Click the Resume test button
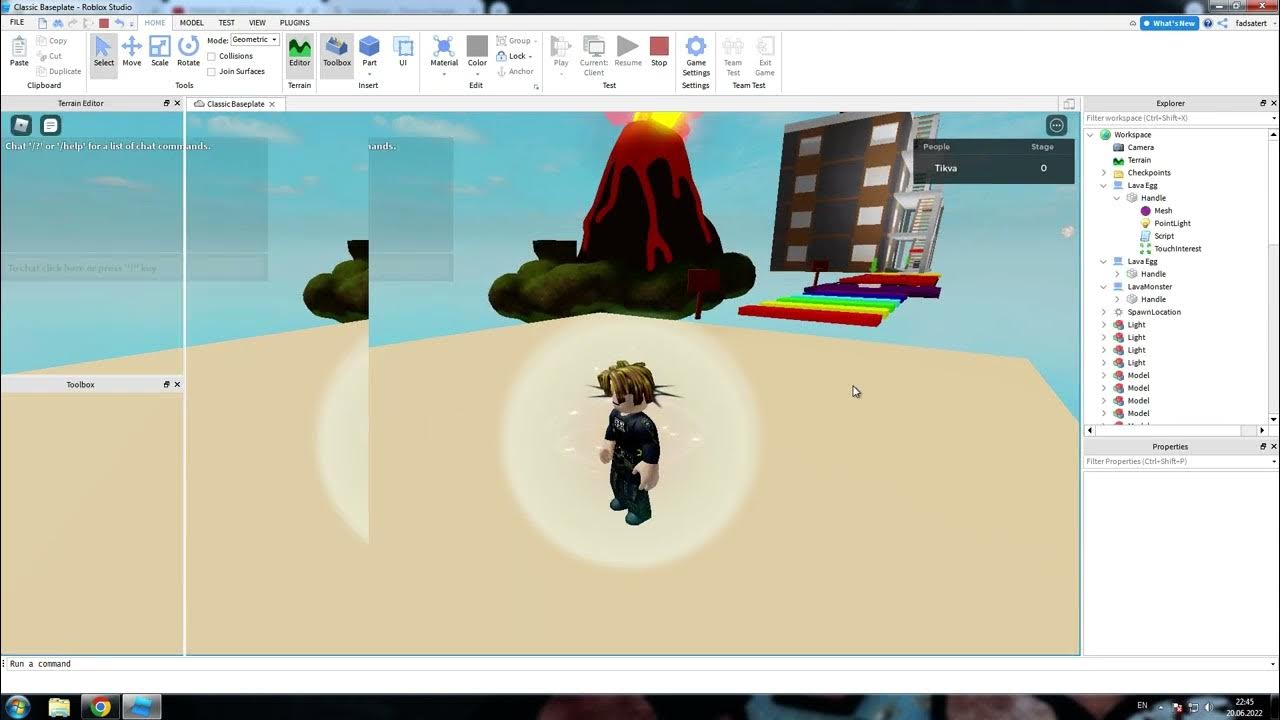The height and width of the screenshot is (720, 1280). tap(628, 50)
